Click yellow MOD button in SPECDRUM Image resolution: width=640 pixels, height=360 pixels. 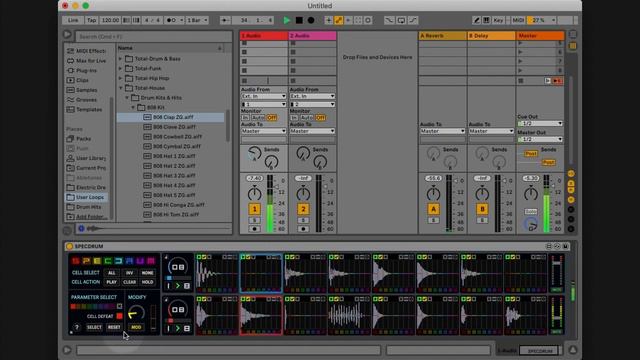(136, 327)
